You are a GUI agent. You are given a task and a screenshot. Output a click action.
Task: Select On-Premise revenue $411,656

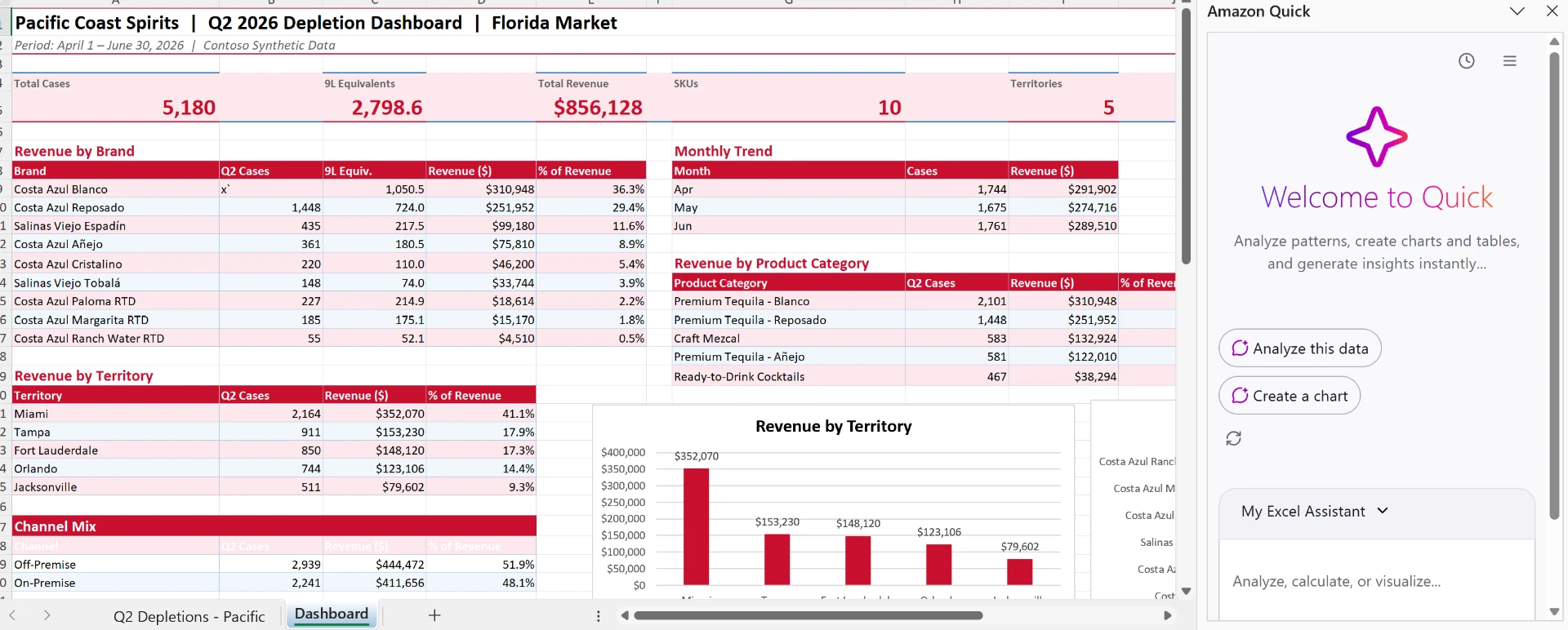[x=375, y=583]
